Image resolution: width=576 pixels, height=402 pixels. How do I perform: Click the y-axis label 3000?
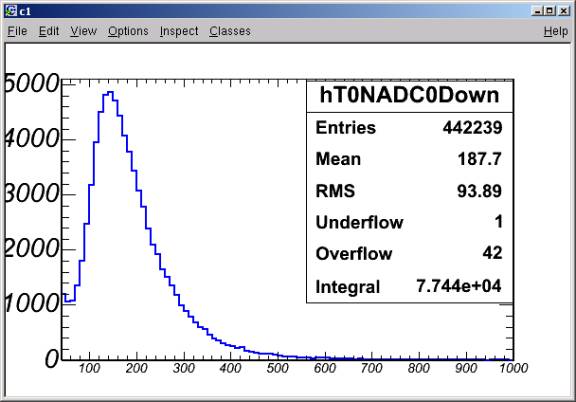tap(32, 193)
